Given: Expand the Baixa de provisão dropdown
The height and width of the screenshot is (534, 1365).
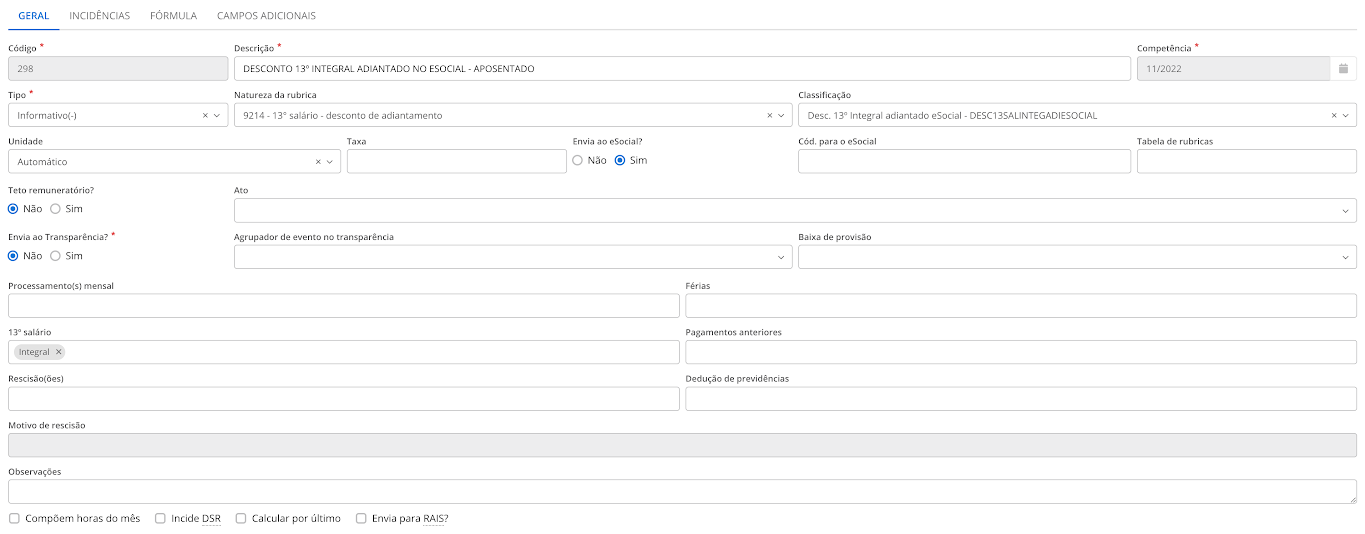Looking at the screenshot, I should coord(1345,257).
